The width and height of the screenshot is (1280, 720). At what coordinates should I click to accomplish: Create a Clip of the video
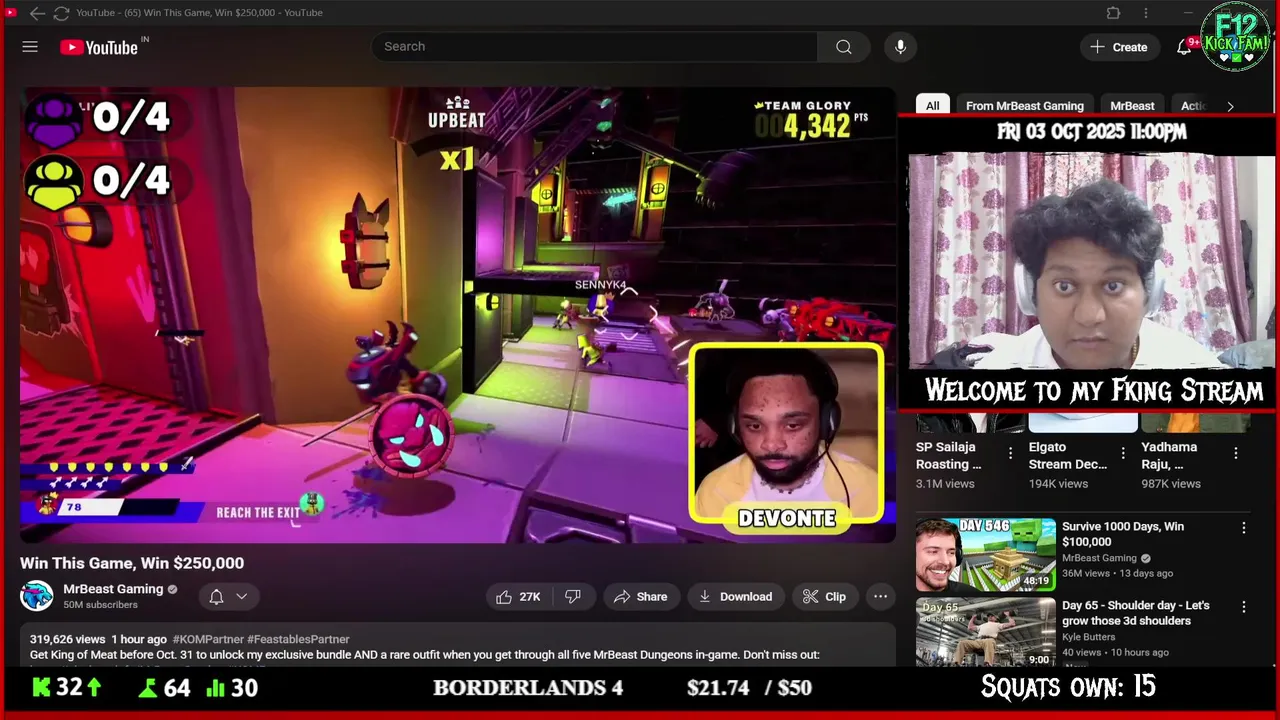(x=825, y=597)
